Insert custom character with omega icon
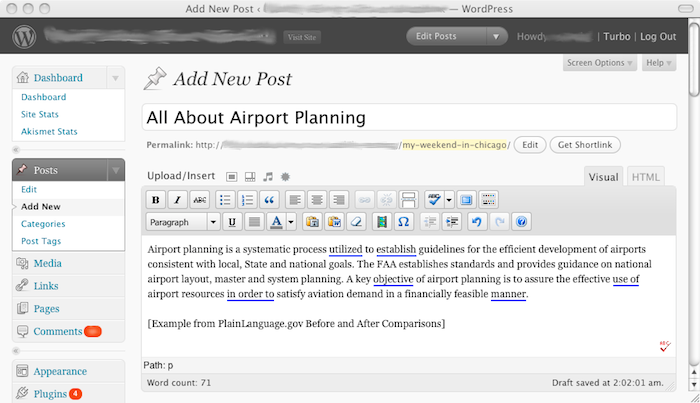700x403 pixels. [404, 222]
